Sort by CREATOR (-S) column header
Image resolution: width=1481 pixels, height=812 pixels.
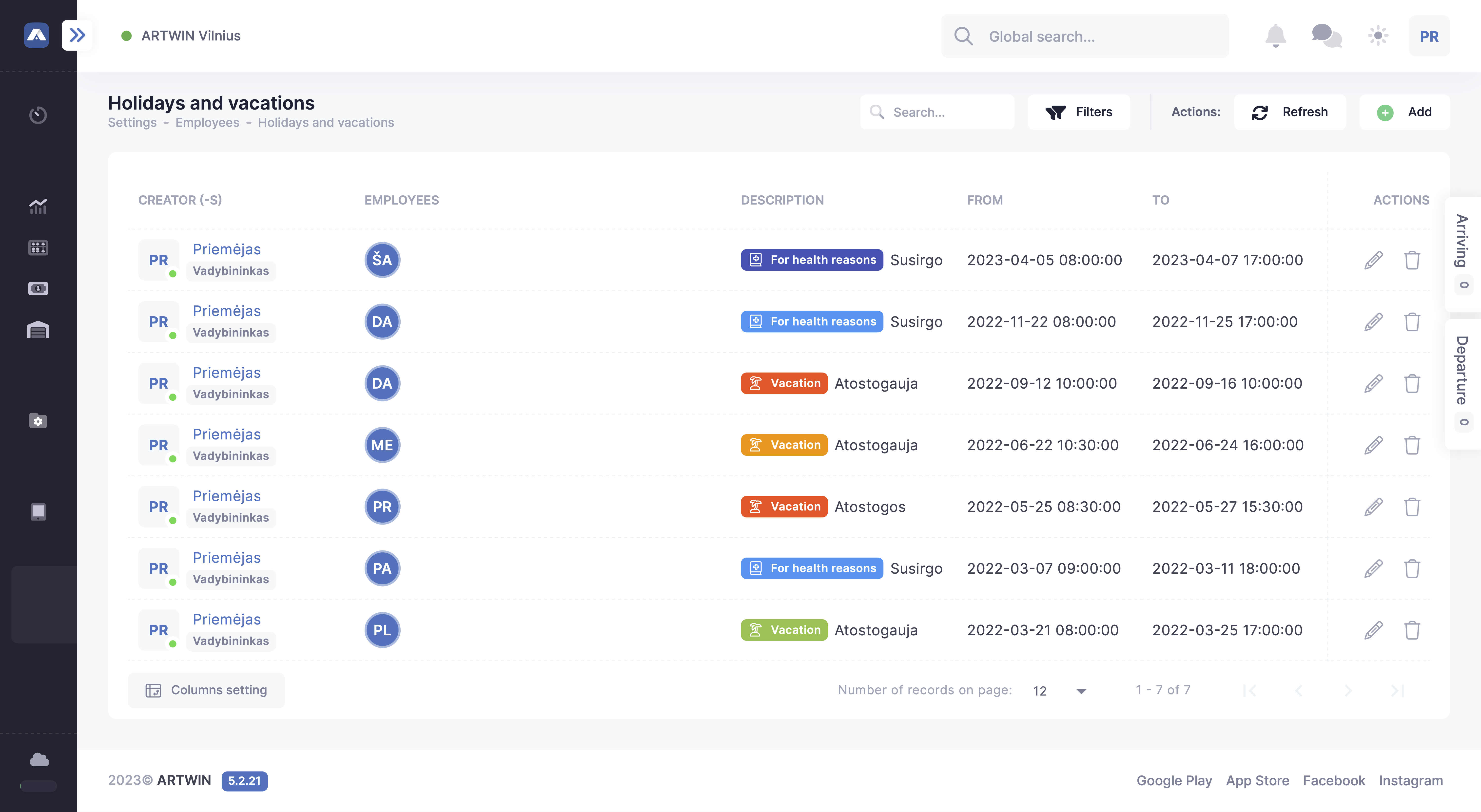click(180, 200)
